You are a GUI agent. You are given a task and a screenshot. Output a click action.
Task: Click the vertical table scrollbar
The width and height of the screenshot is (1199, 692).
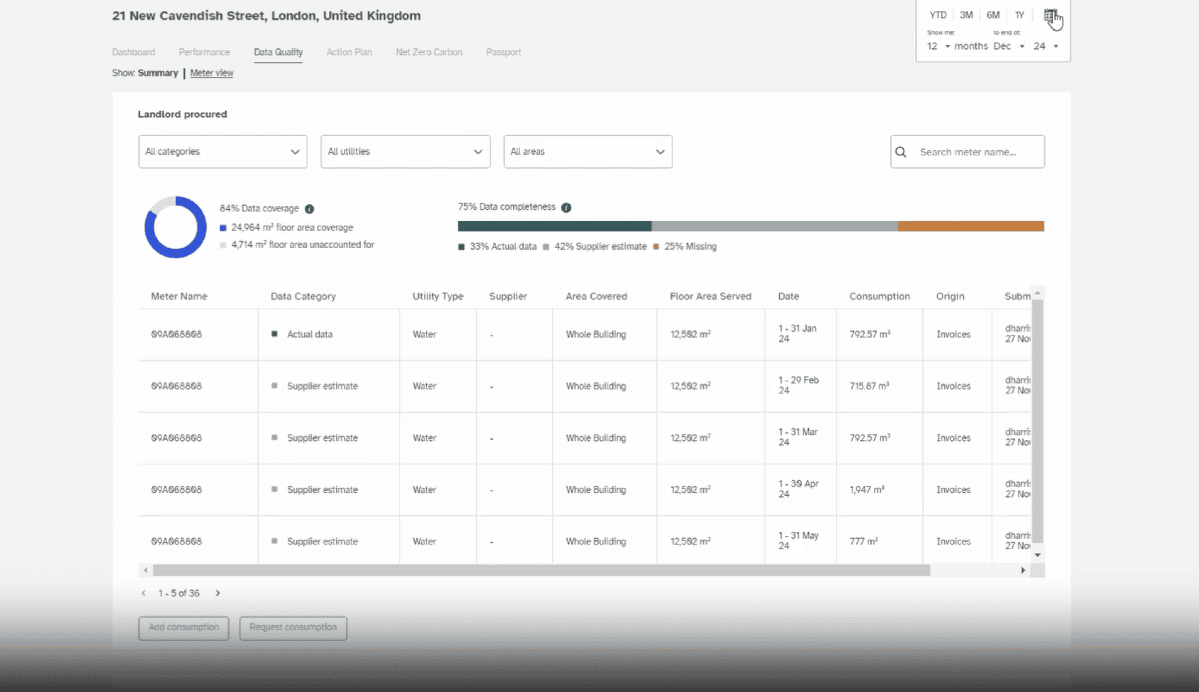[x=1038, y=421]
